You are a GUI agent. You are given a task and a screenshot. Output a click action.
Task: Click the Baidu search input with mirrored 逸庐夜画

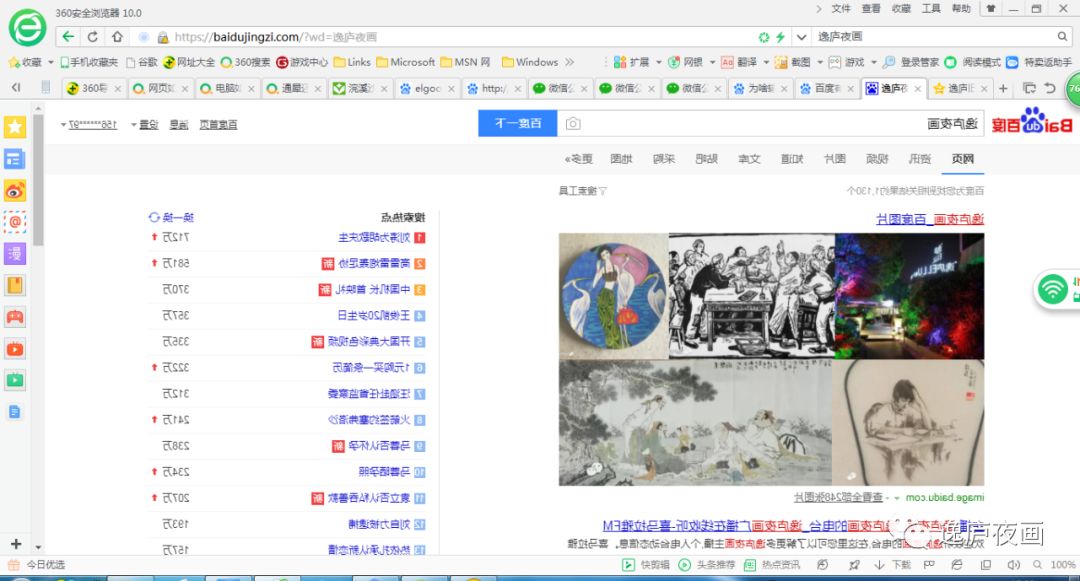click(770, 123)
